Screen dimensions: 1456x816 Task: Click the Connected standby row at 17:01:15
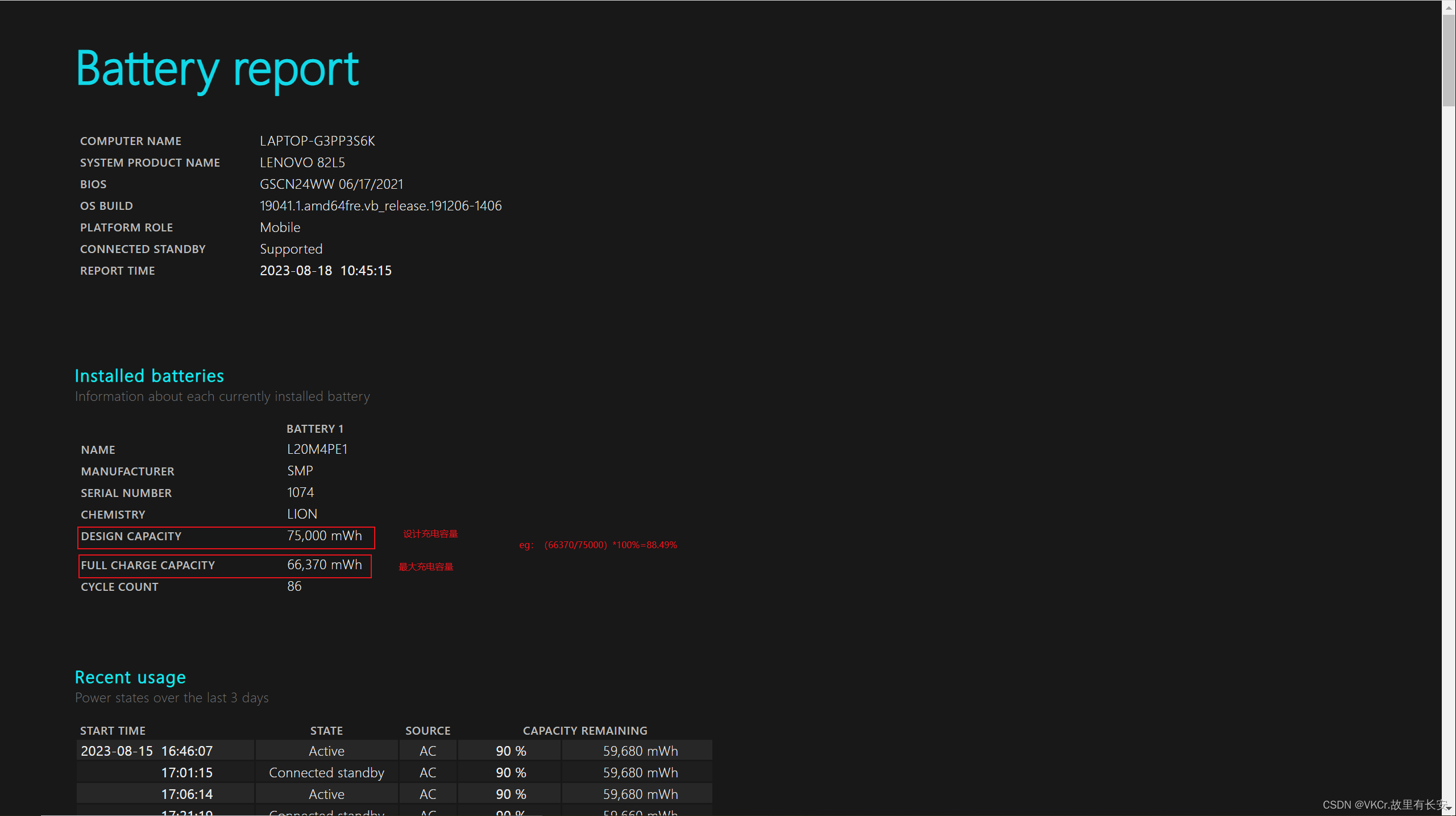[x=326, y=773]
